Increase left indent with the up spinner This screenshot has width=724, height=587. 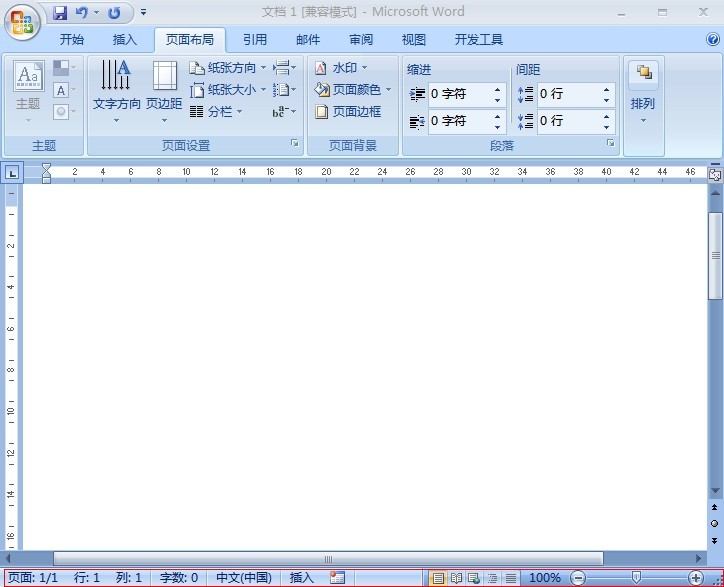(497, 89)
